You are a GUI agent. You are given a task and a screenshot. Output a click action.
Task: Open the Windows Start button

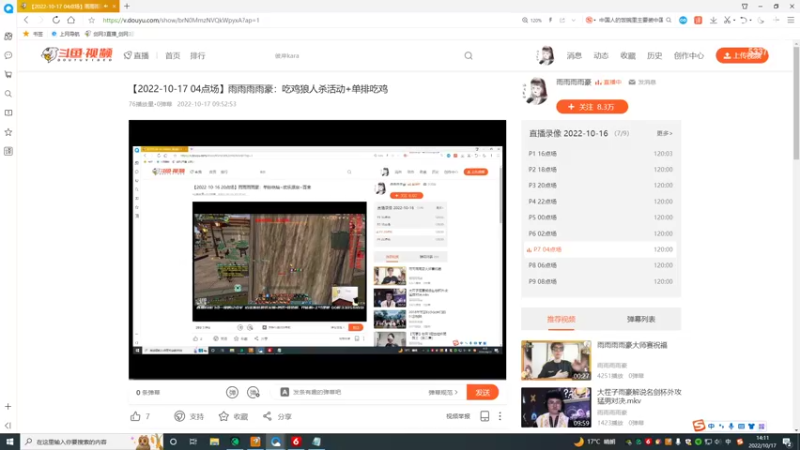point(9,441)
